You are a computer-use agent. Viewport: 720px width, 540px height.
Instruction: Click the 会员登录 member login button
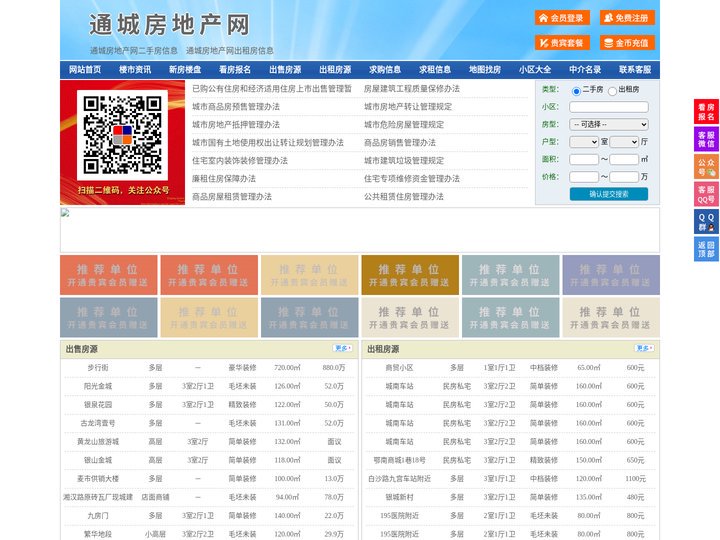pyautogui.click(x=562, y=18)
